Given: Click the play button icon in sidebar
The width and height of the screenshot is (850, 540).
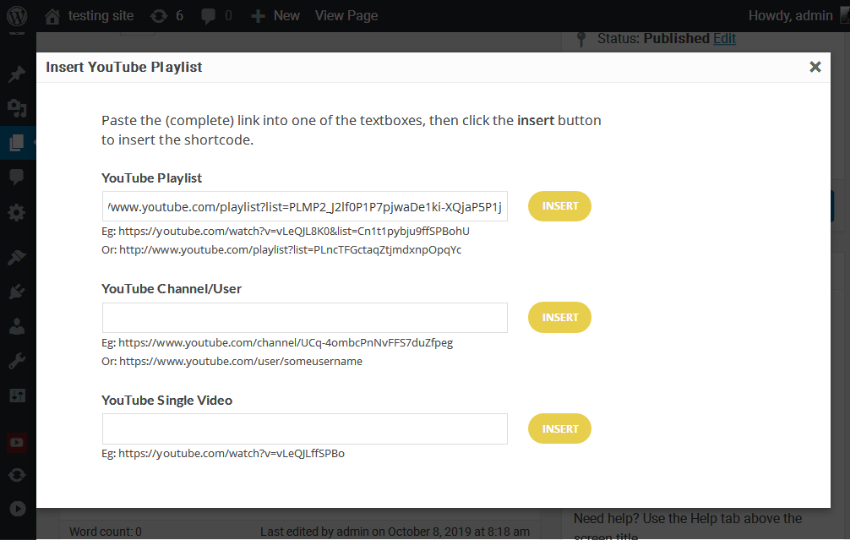Looking at the screenshot, I should point(17,509).
